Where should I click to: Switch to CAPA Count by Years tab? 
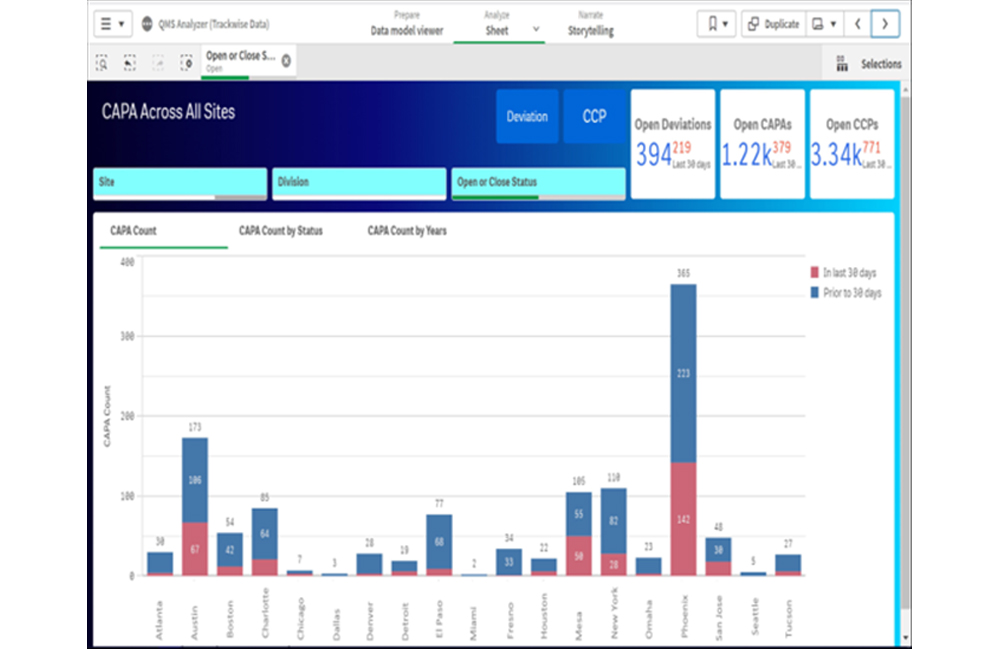(x=407, y=231)
